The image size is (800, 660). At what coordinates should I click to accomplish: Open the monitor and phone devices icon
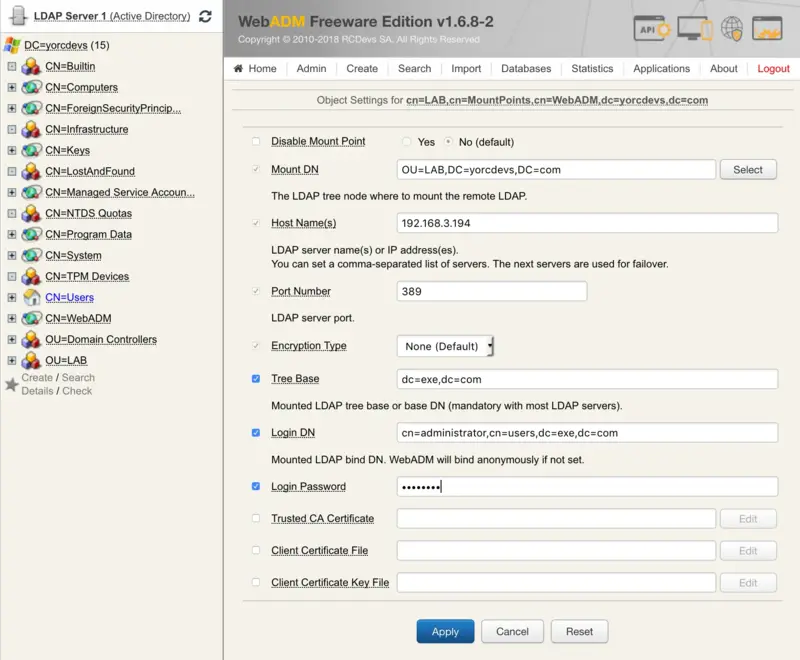tap(694, 28)
